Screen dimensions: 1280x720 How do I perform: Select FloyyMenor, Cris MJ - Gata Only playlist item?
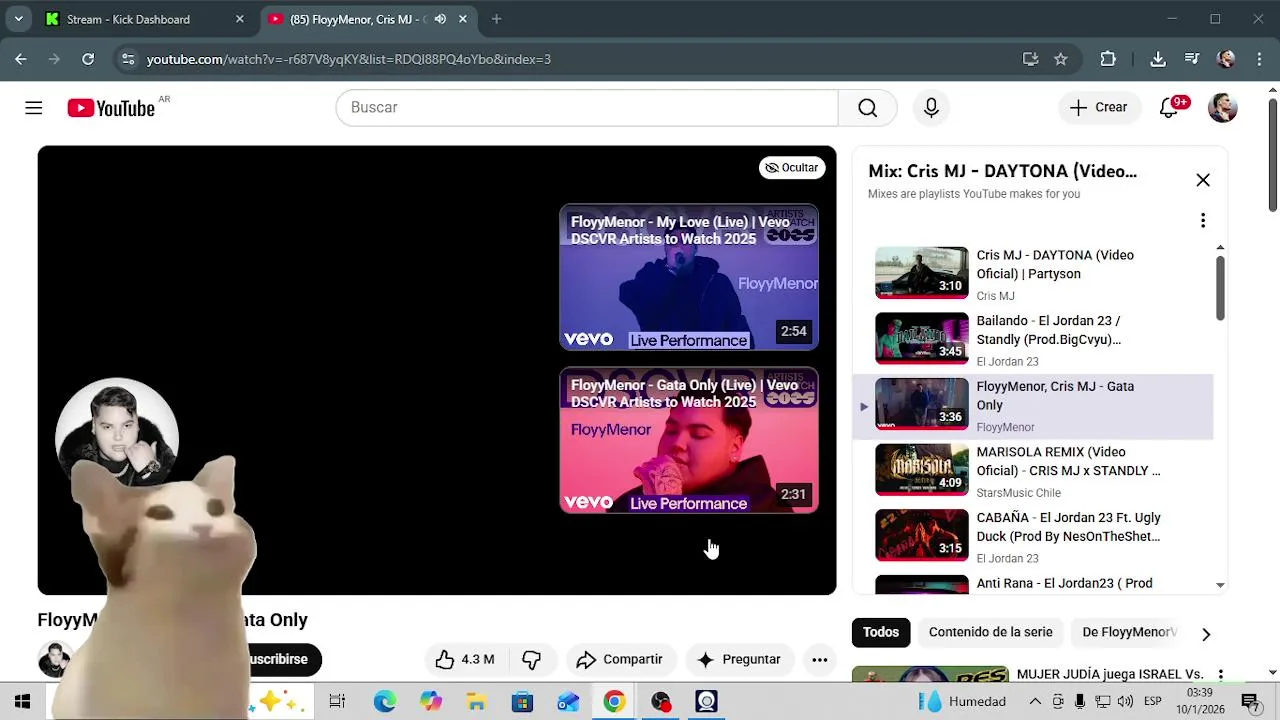pos(1032,406)
